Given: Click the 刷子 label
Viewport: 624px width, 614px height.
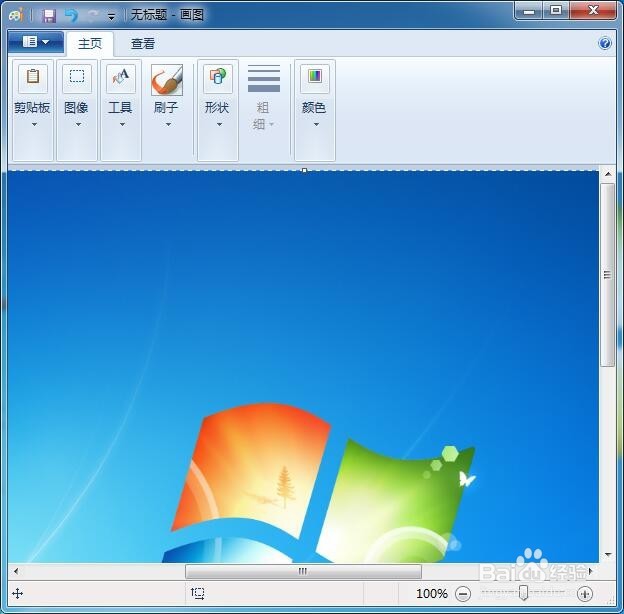Looking at the screenshot, I should tap(166, 107).
